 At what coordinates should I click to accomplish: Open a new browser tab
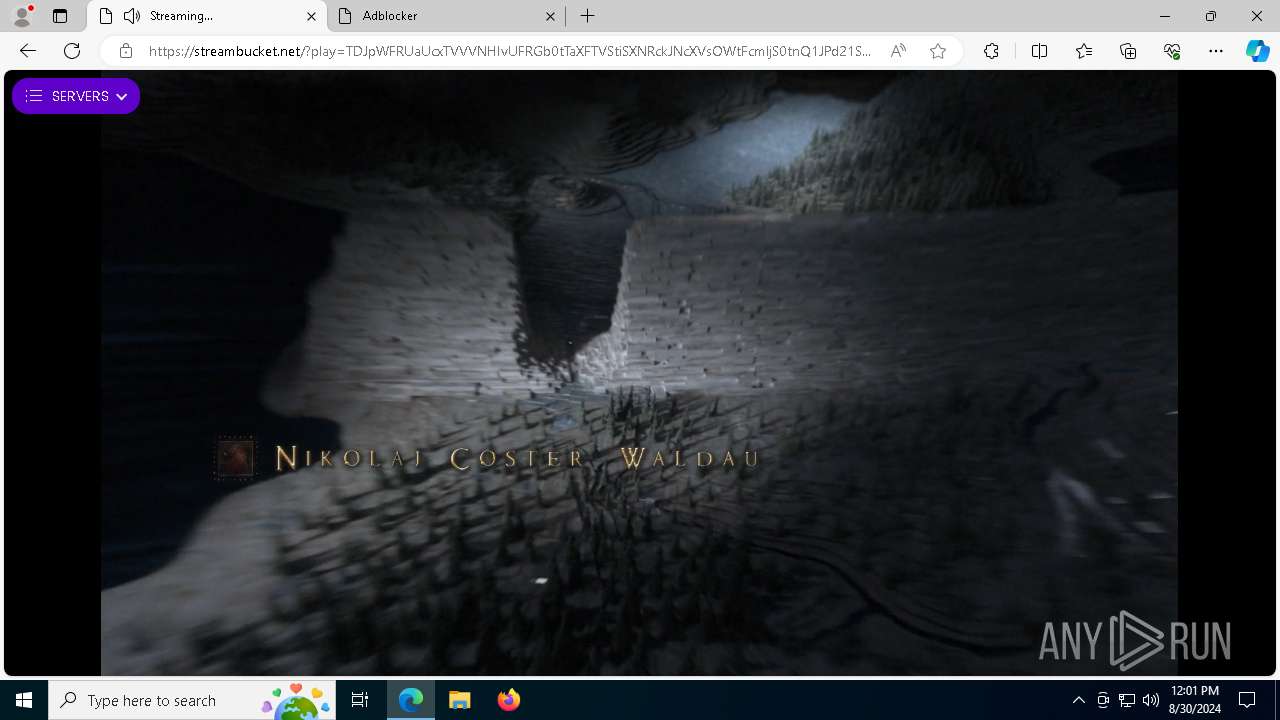pos(588,16)
